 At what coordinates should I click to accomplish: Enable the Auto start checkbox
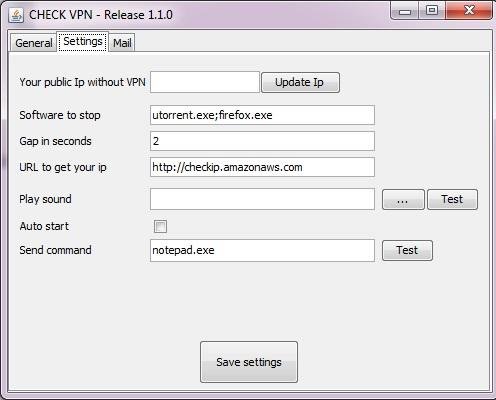click(160, 226)
